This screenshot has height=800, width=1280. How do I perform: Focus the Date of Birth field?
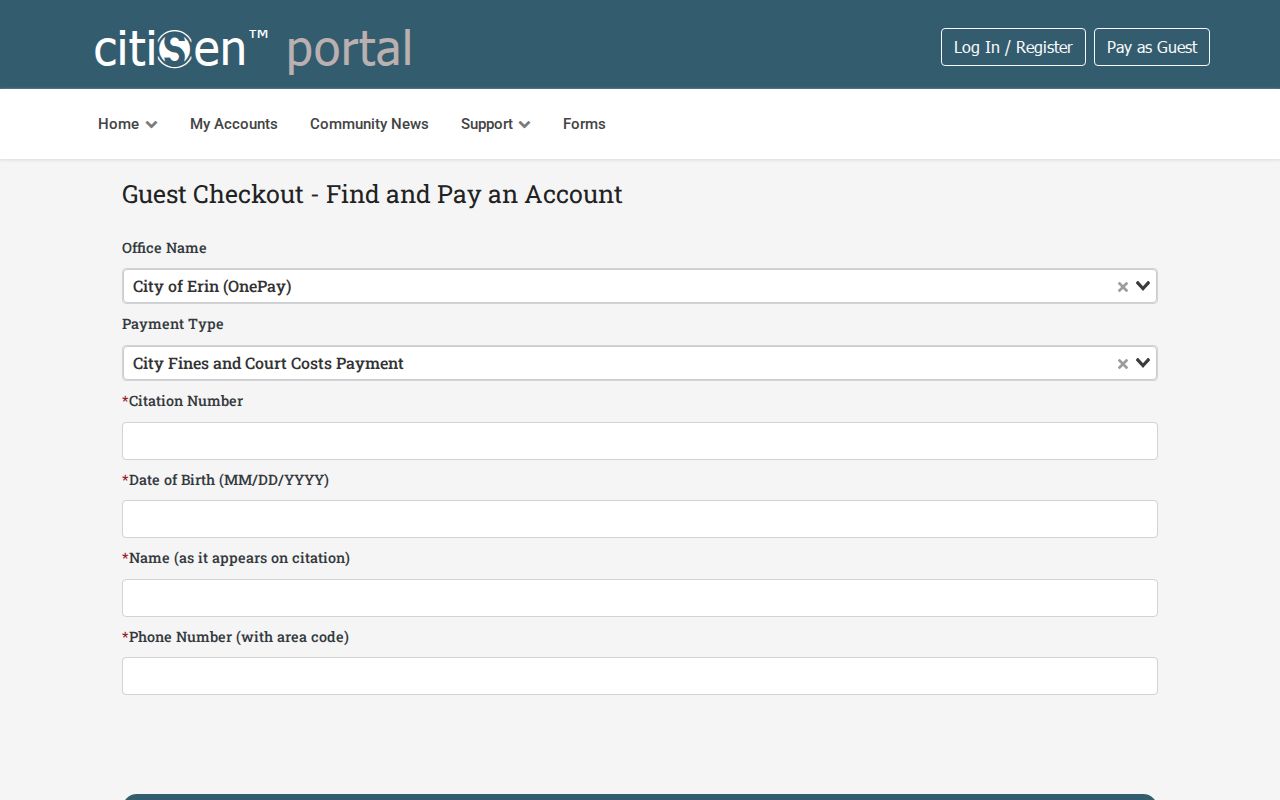(640, 519)
